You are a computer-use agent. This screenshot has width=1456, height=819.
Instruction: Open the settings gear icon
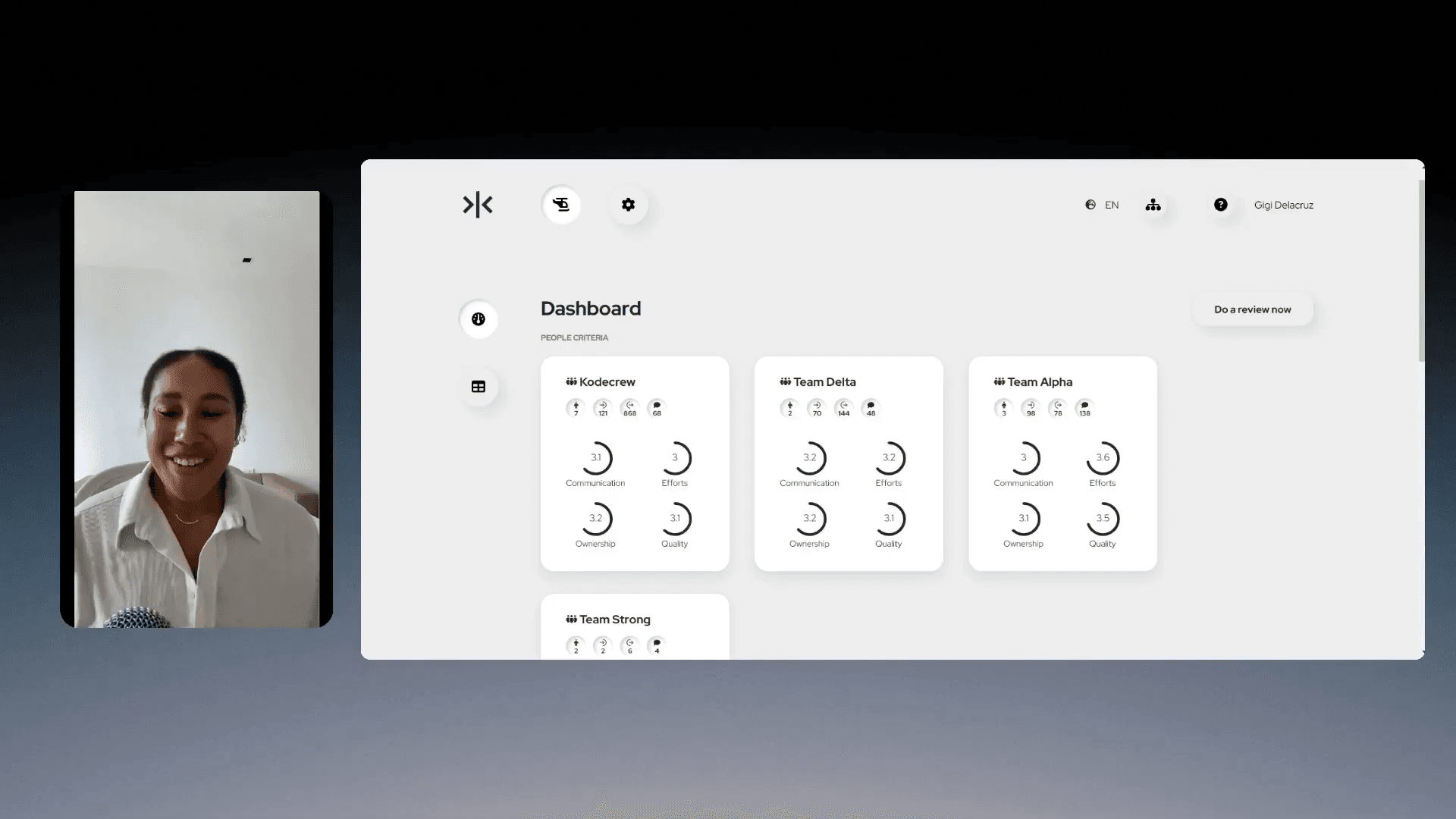[628, 205]
